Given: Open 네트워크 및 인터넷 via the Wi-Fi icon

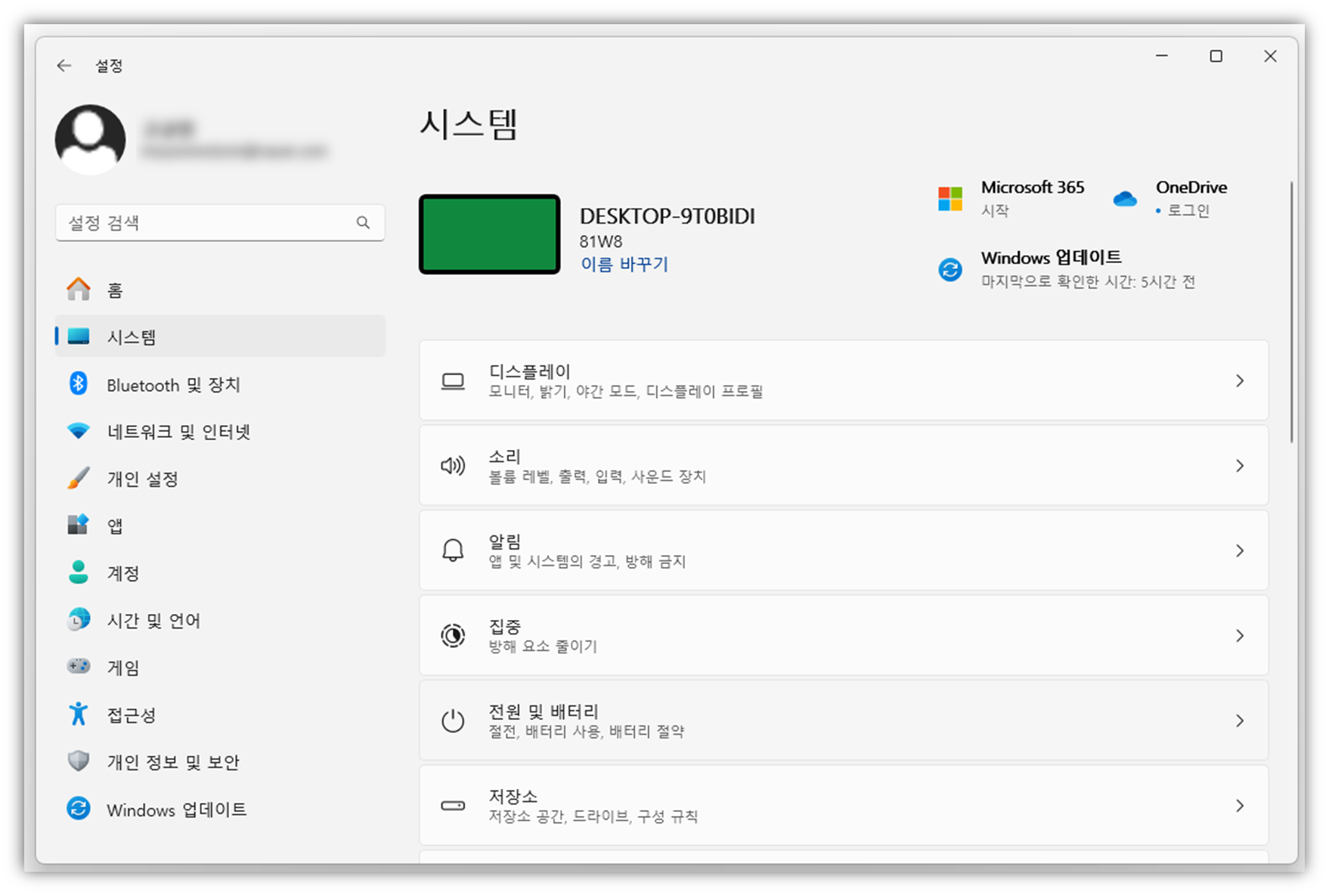Looking at the screenshot, I should click(78, 431).
